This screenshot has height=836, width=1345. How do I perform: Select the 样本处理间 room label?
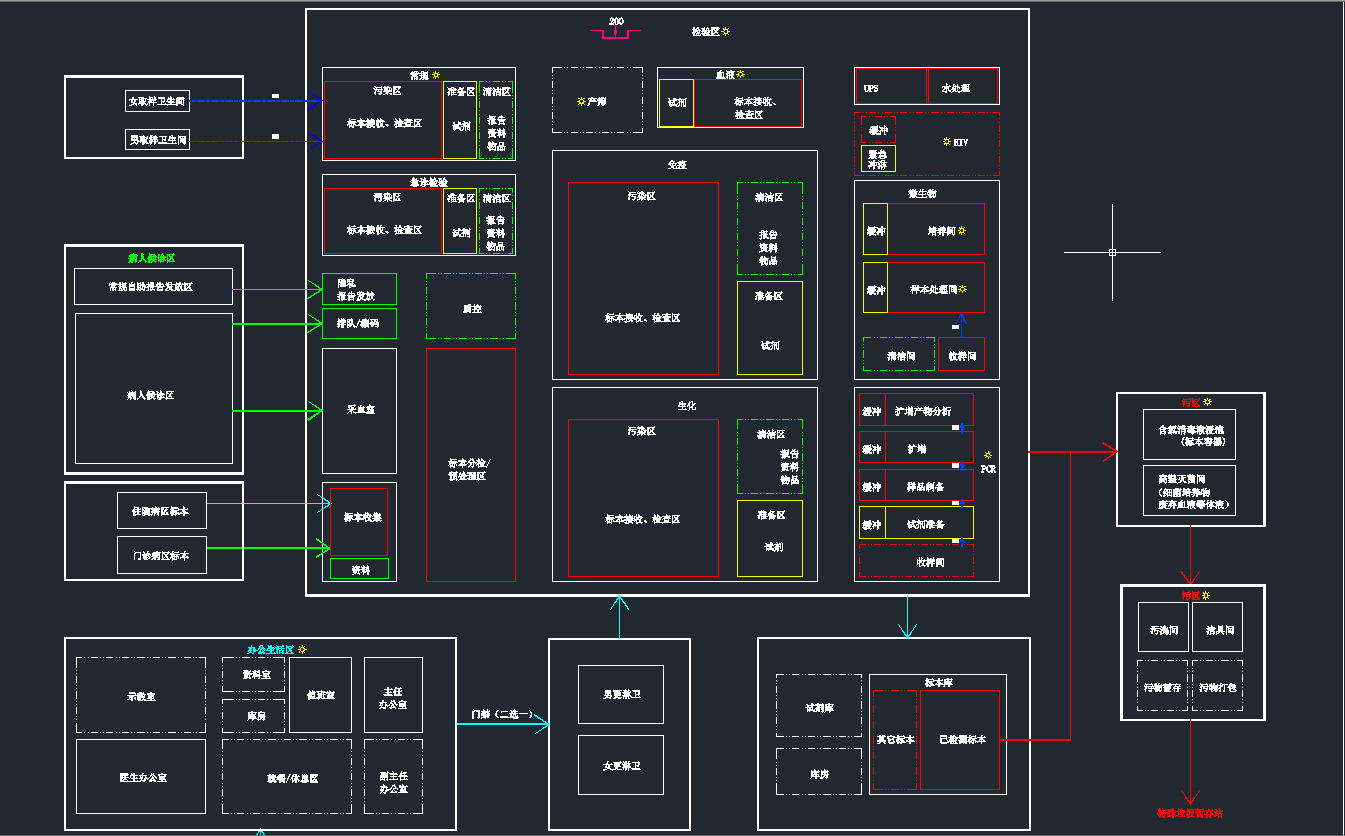tap(932, 290)
